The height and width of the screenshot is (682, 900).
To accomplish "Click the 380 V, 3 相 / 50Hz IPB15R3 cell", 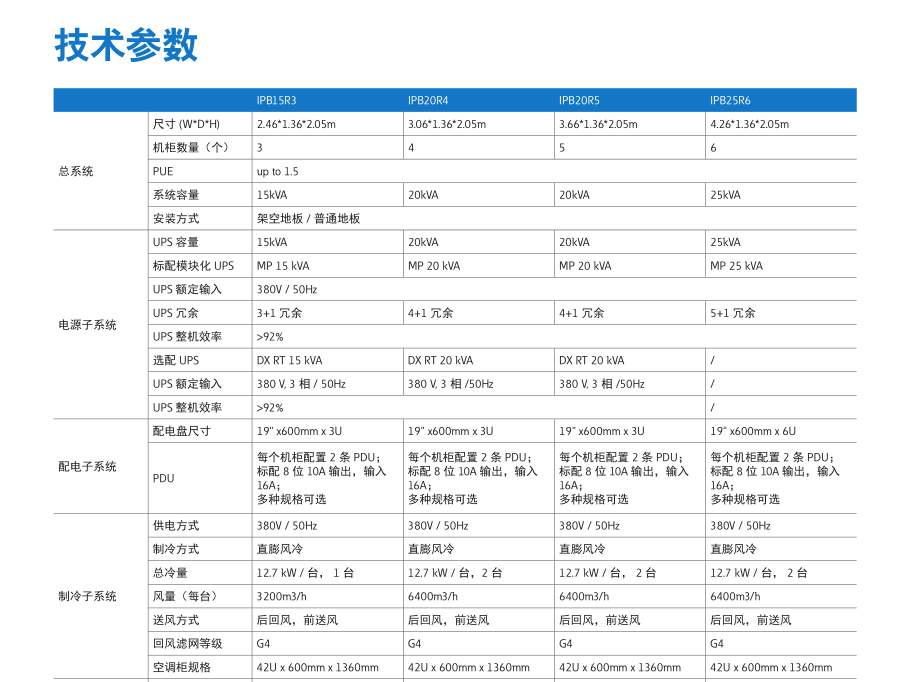I will (301, 383).
